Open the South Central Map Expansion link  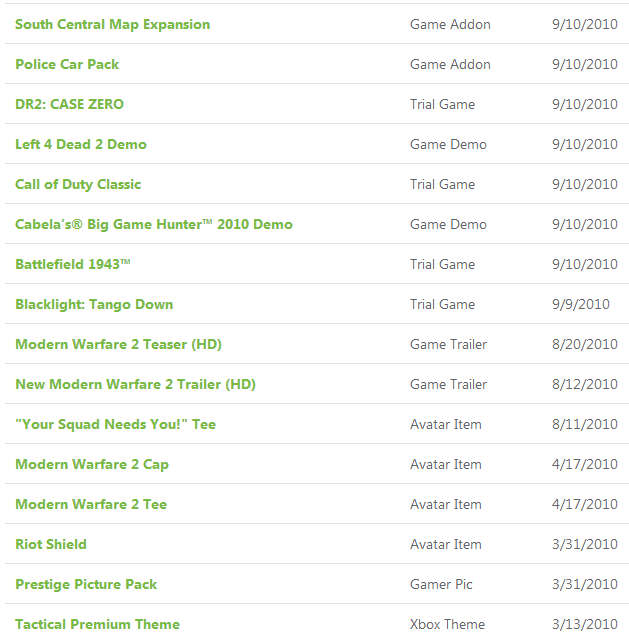click(112, 25)
